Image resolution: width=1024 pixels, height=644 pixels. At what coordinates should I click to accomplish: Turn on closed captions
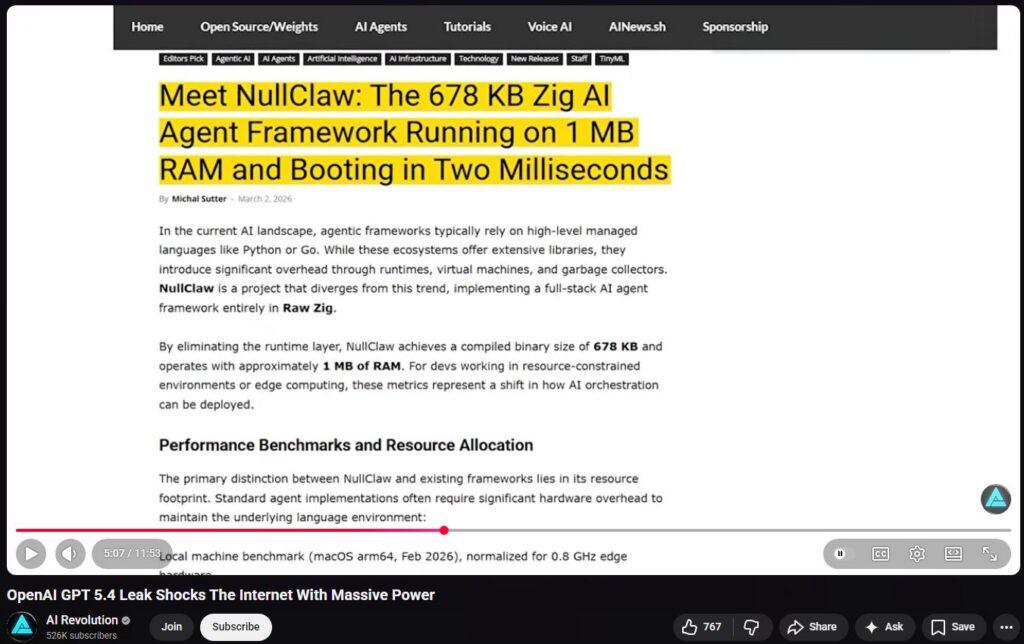(x=880, y=553)
